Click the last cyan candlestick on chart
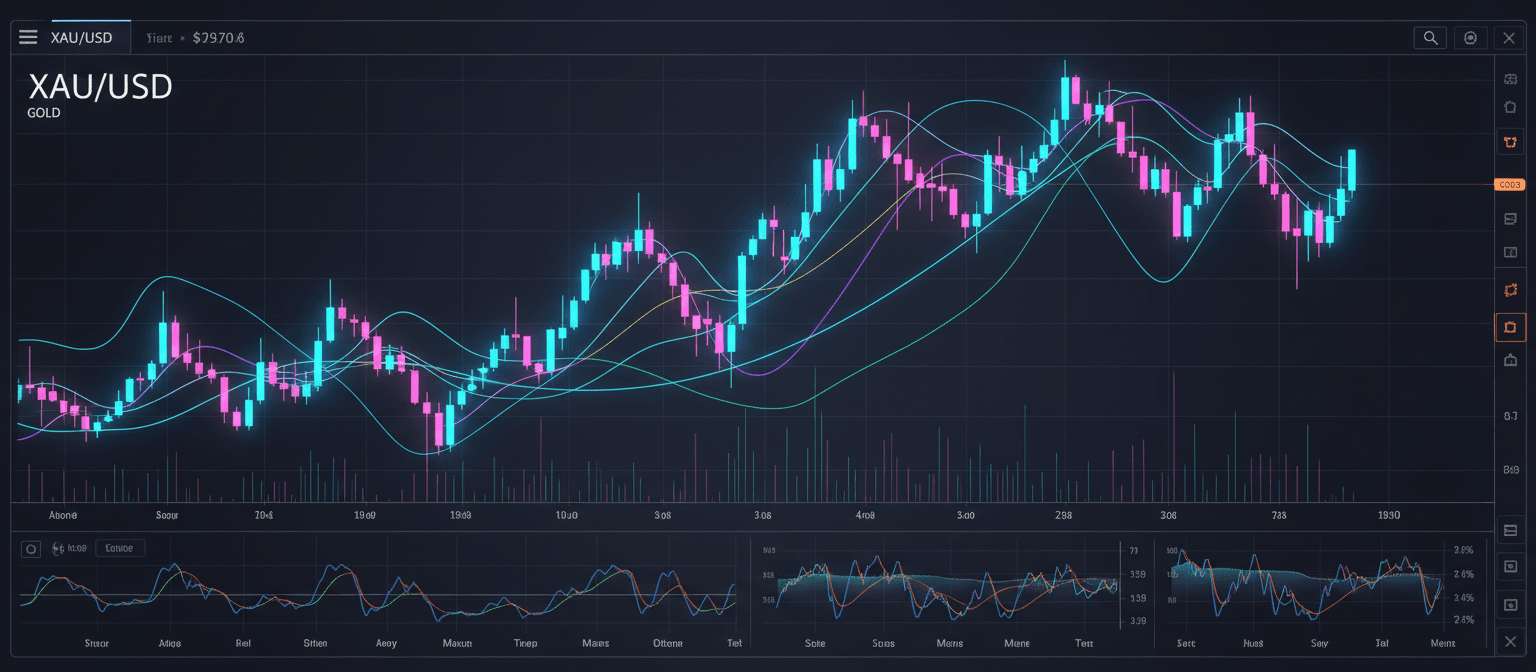The width and height of the screenshot is (1536, 672). [1351, 171]
